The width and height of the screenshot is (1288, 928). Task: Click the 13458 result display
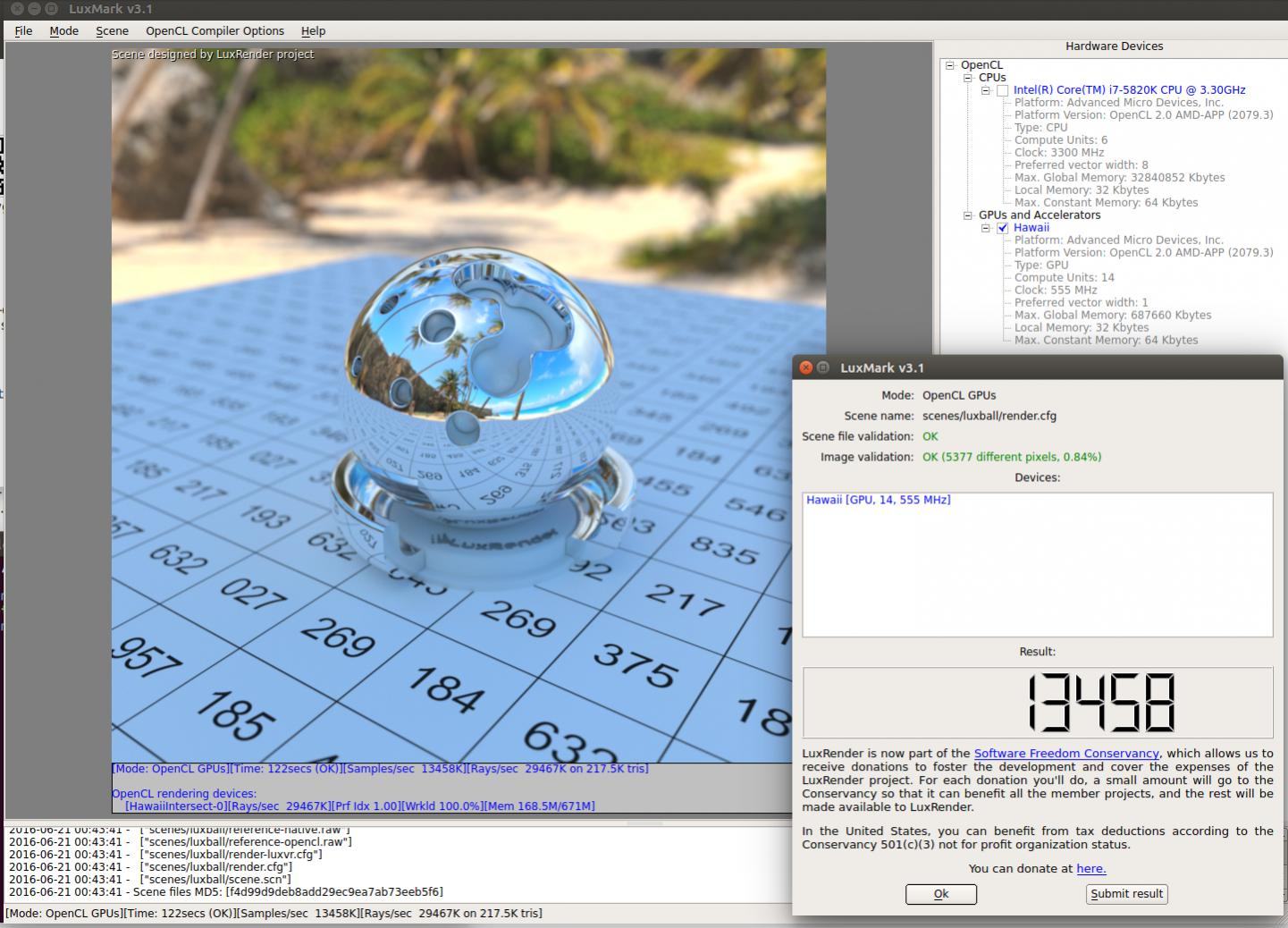1038,703
